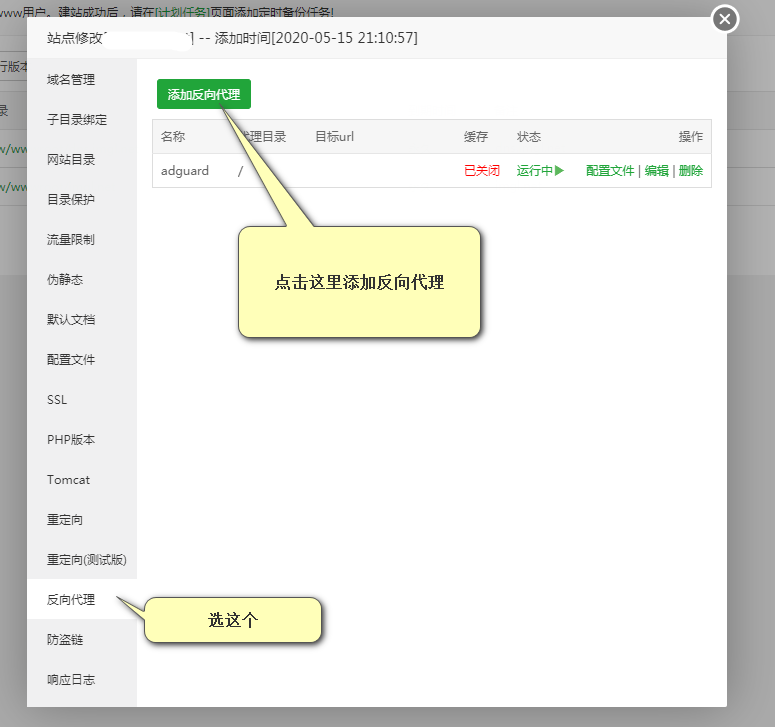Select the 默认文档 tab
This screenshot has height=727, width=775.
pyautogui.click(x=71, y=320)
